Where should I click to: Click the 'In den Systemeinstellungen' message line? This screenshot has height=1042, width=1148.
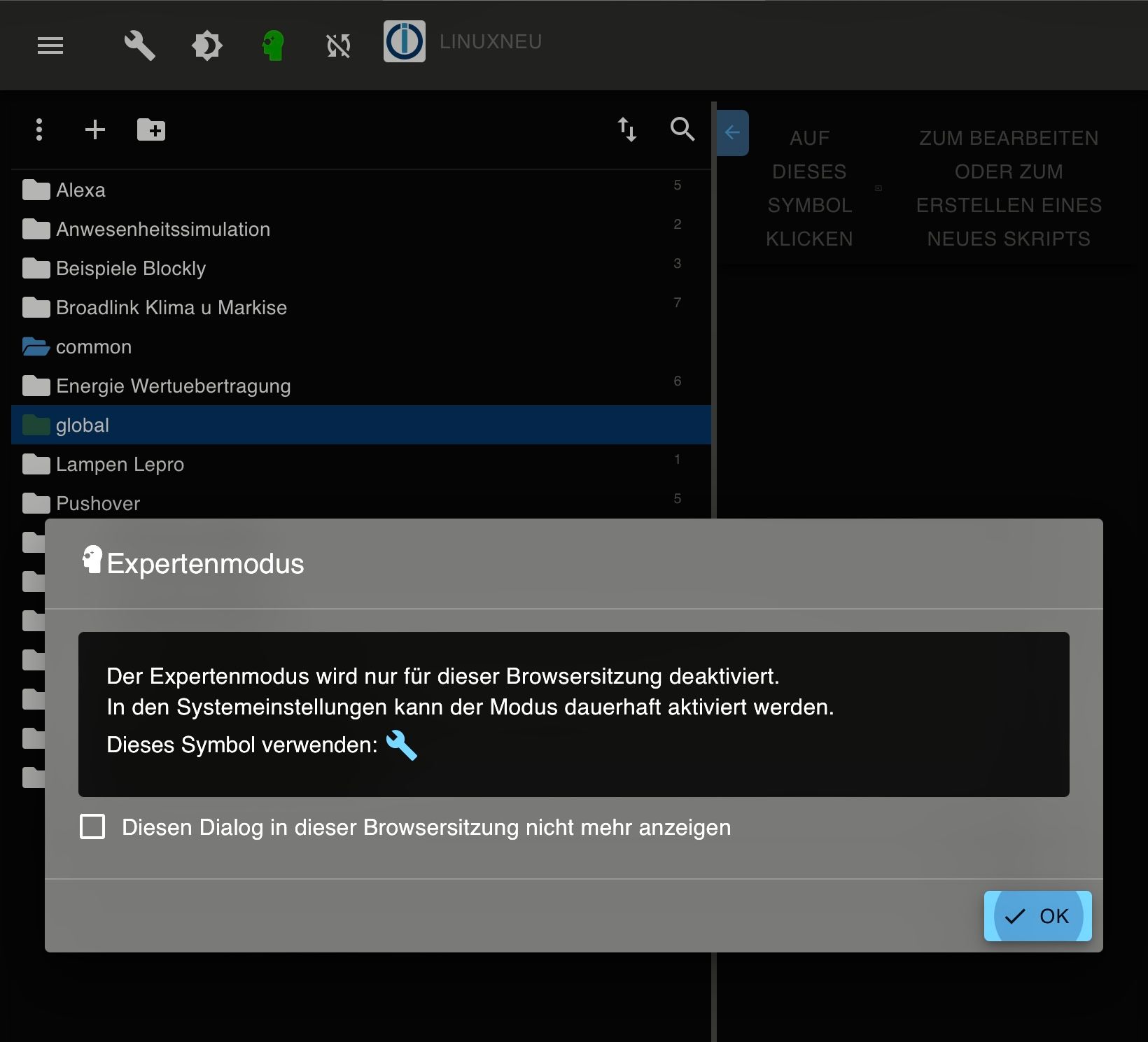tap(470, 707)
